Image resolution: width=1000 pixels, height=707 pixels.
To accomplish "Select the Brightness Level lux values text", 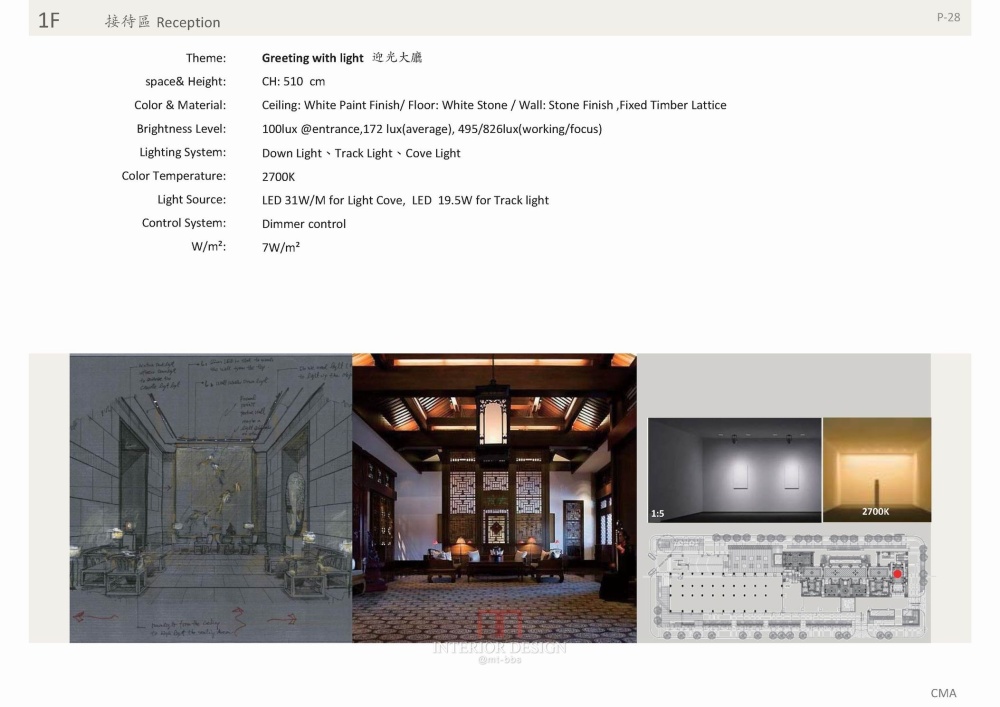I will pyautogui.click(x=431, y=129).
